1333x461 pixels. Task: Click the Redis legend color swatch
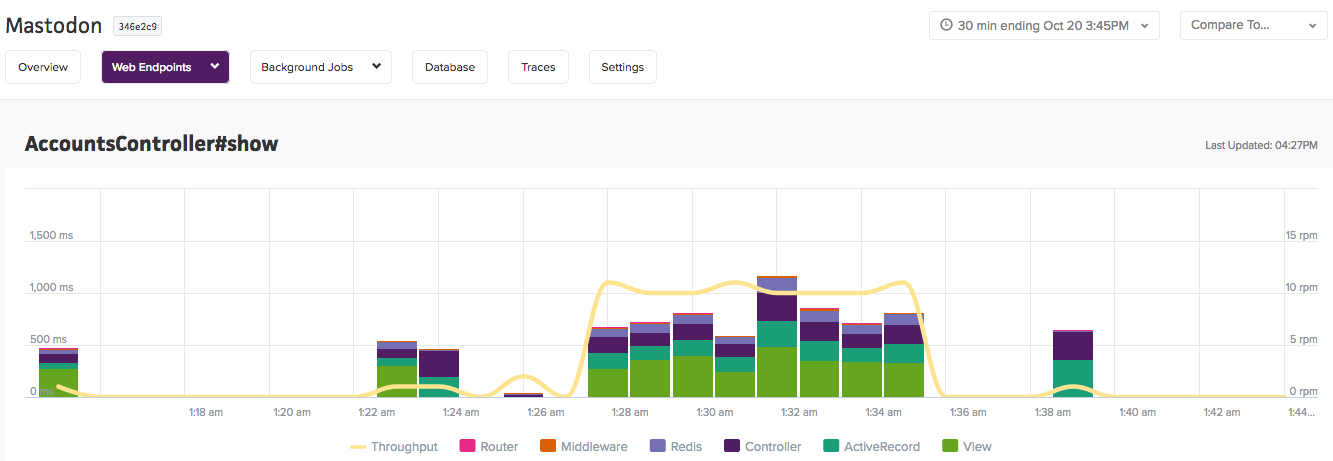[657, 447]
